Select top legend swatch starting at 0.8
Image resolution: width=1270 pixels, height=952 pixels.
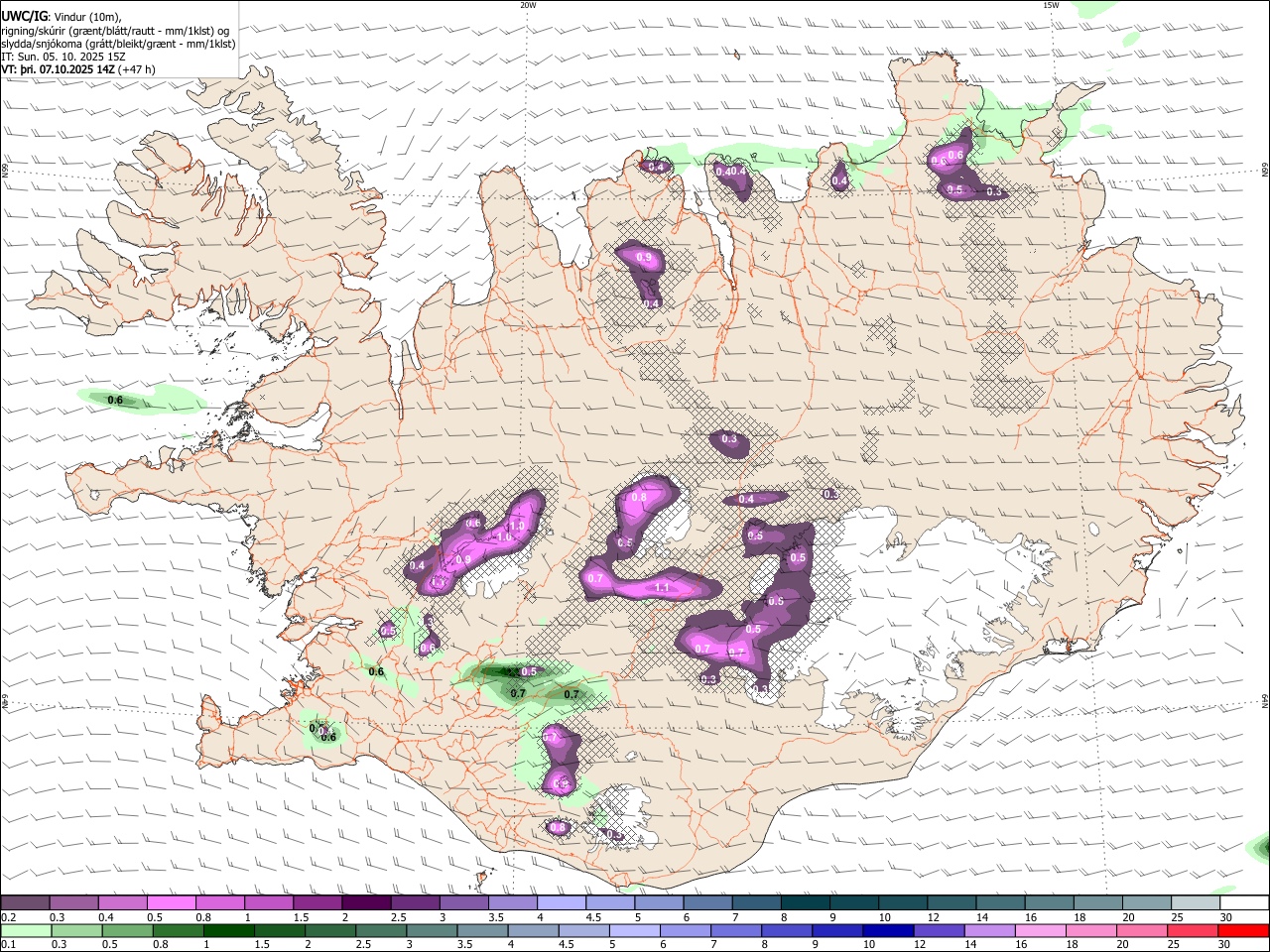(219, 903)
